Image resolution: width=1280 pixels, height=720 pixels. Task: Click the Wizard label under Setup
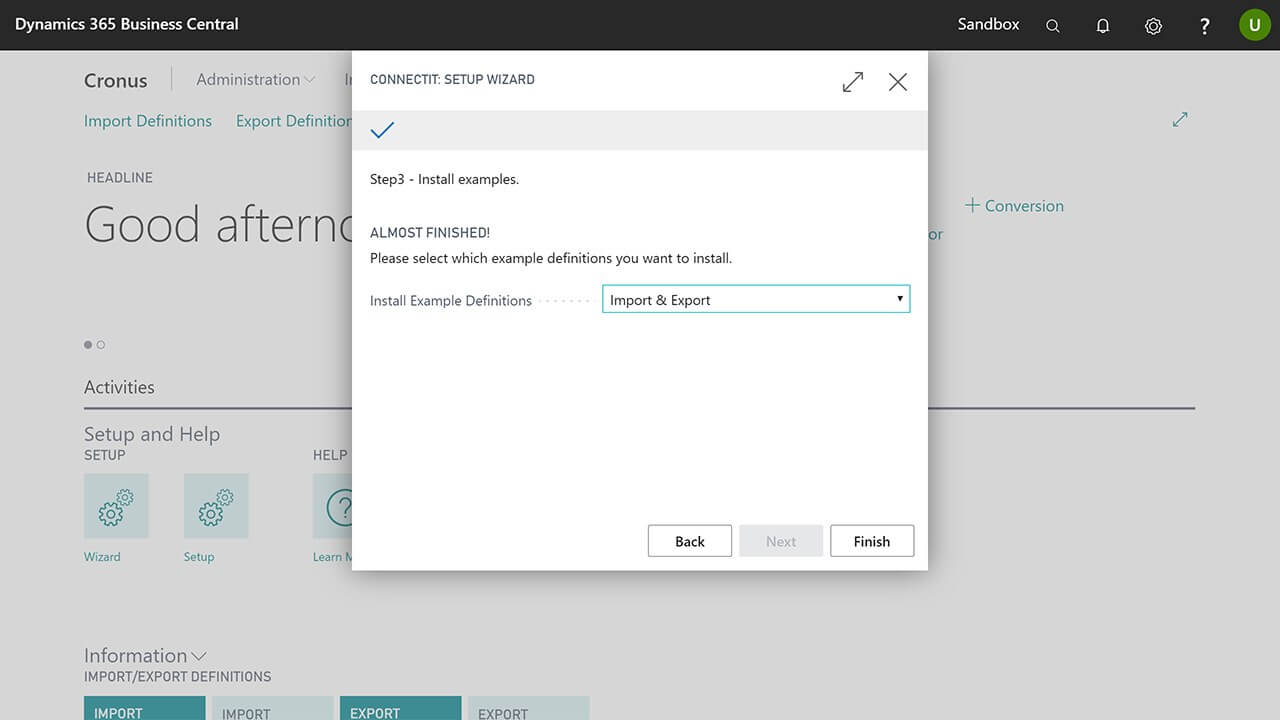102,557
